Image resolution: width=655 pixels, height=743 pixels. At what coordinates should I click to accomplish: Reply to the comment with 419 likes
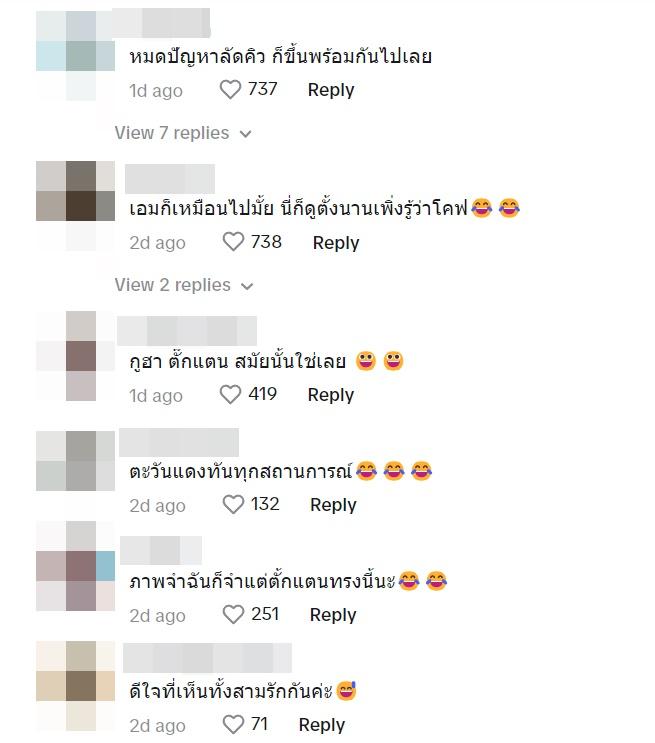(x=331, y=395)
